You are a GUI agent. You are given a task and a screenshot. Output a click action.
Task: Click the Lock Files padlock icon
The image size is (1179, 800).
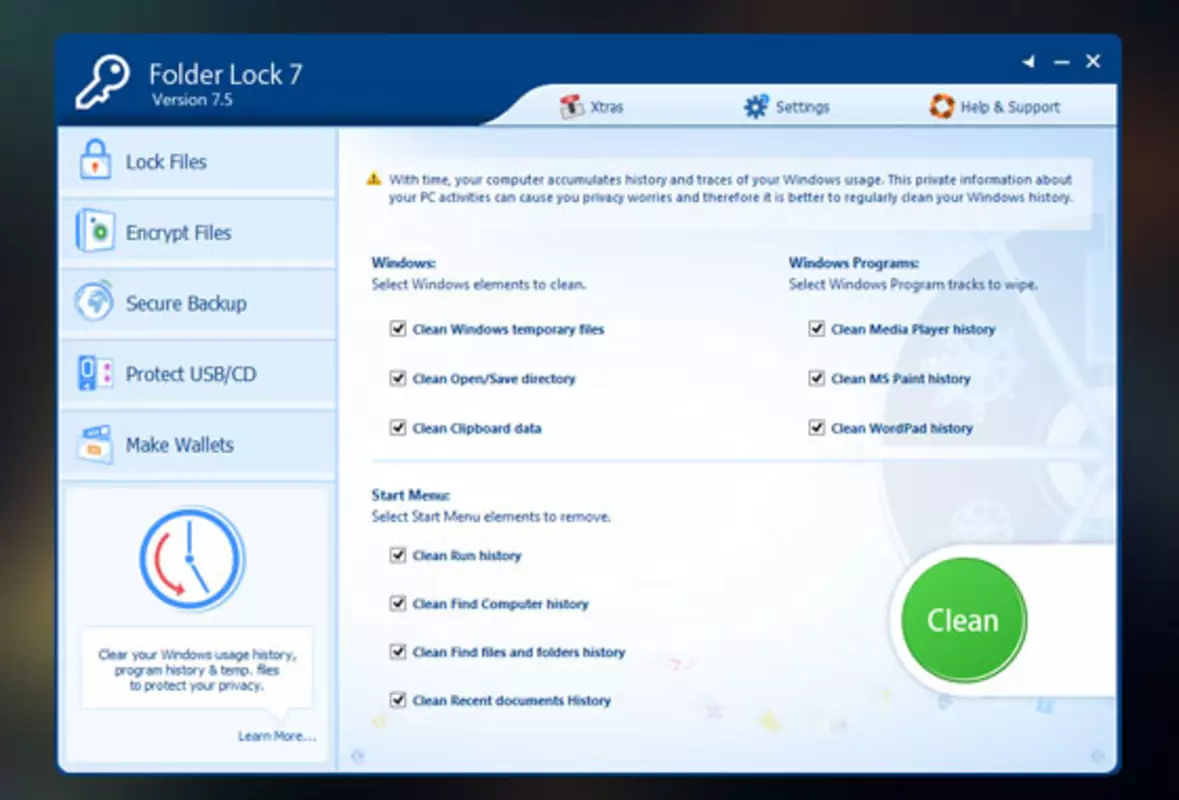tap(95, 159)
